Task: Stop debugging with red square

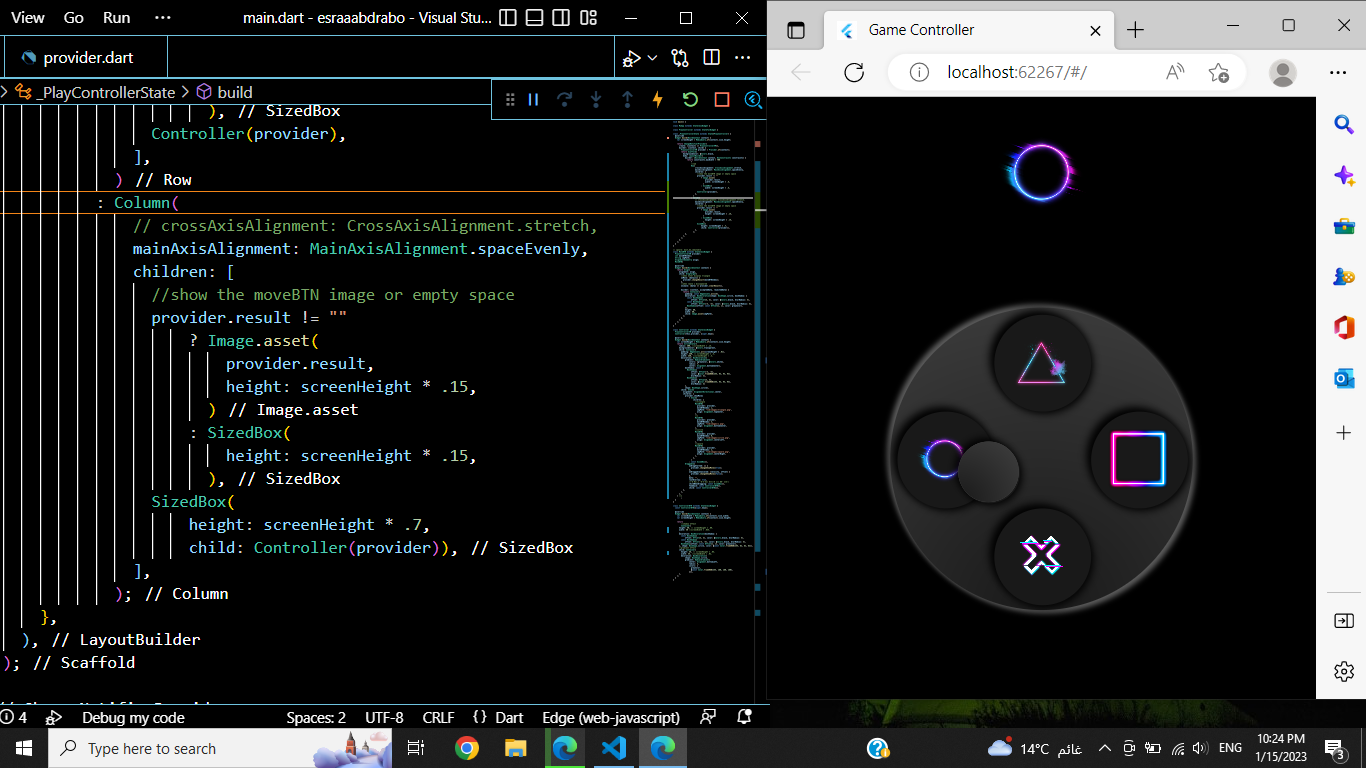Action: coord(721,99)
